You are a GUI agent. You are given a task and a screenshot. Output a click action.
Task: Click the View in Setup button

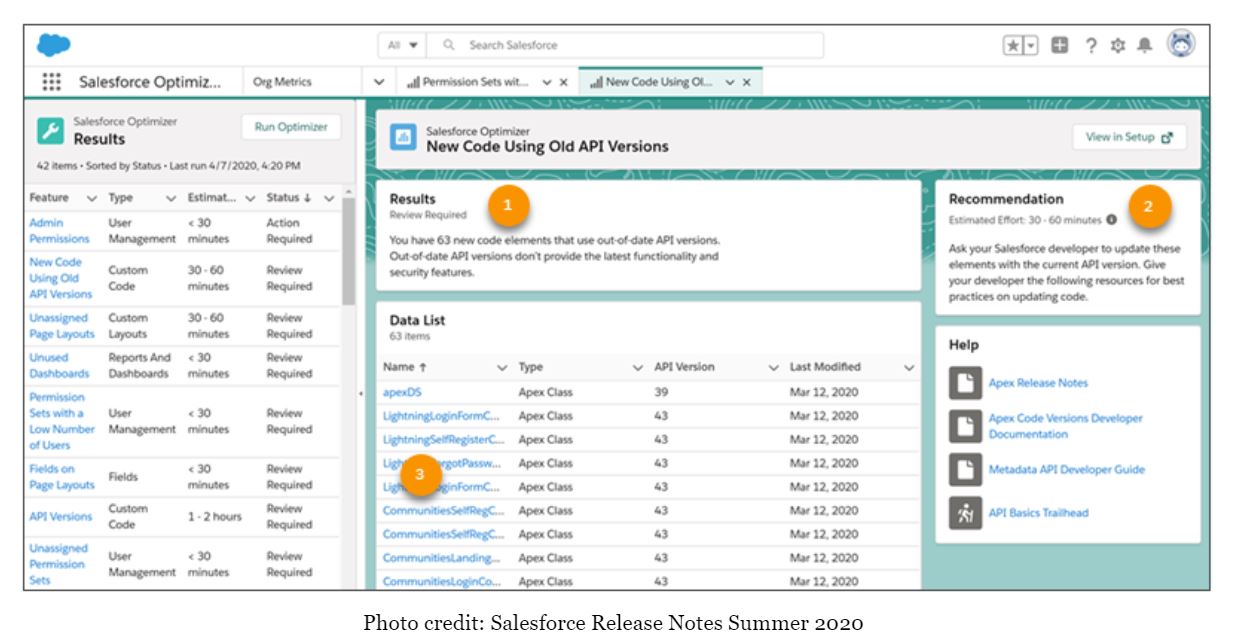coord(1128,137)
